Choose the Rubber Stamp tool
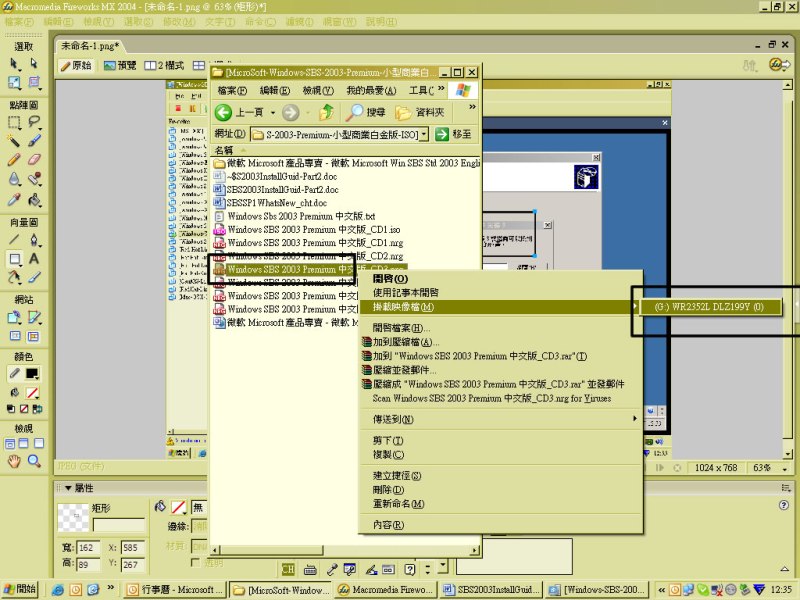Viewport: 800px width, 600px height. tap(34, 179)
